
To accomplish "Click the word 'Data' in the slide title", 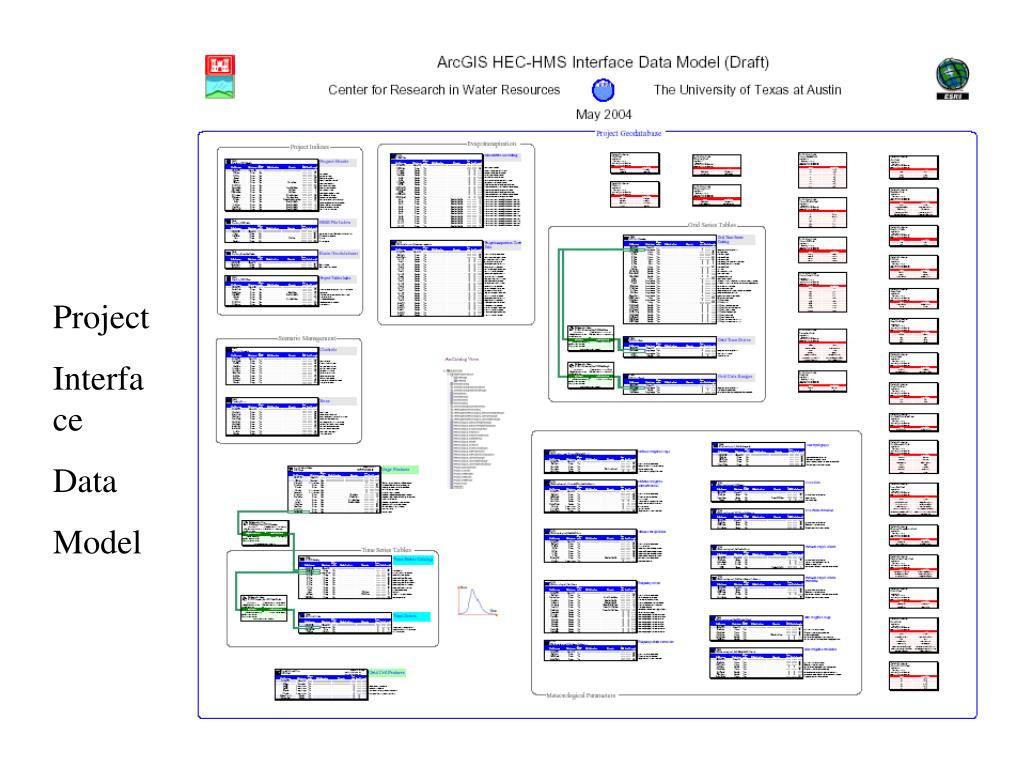I will tap(85, 482).
